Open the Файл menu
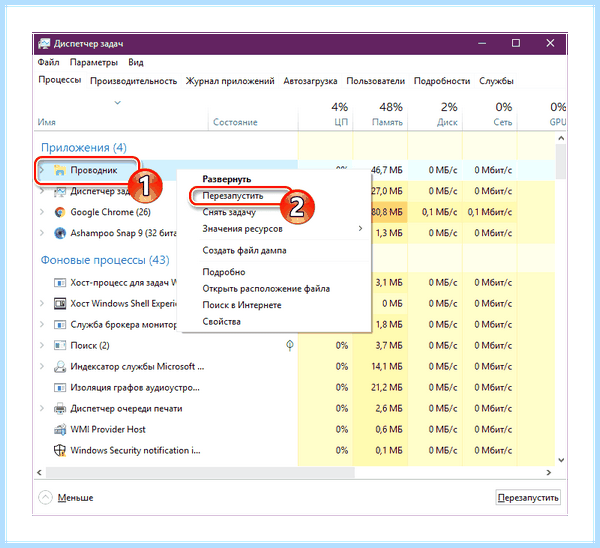Viewport: 600px width, 548px height. [x=48, y=62]
